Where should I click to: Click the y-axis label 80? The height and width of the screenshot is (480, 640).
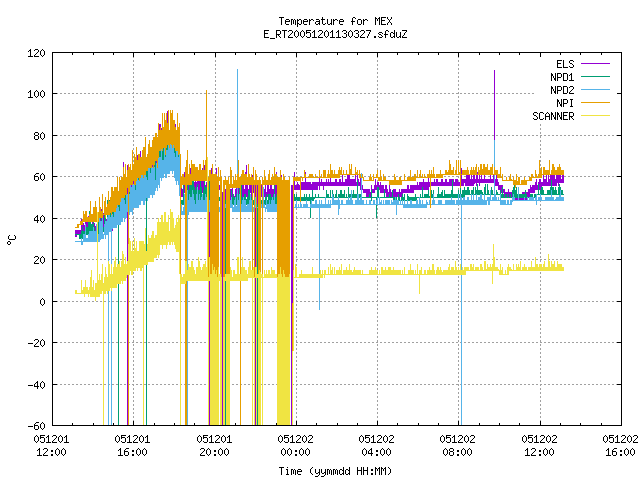click(39, 136)
